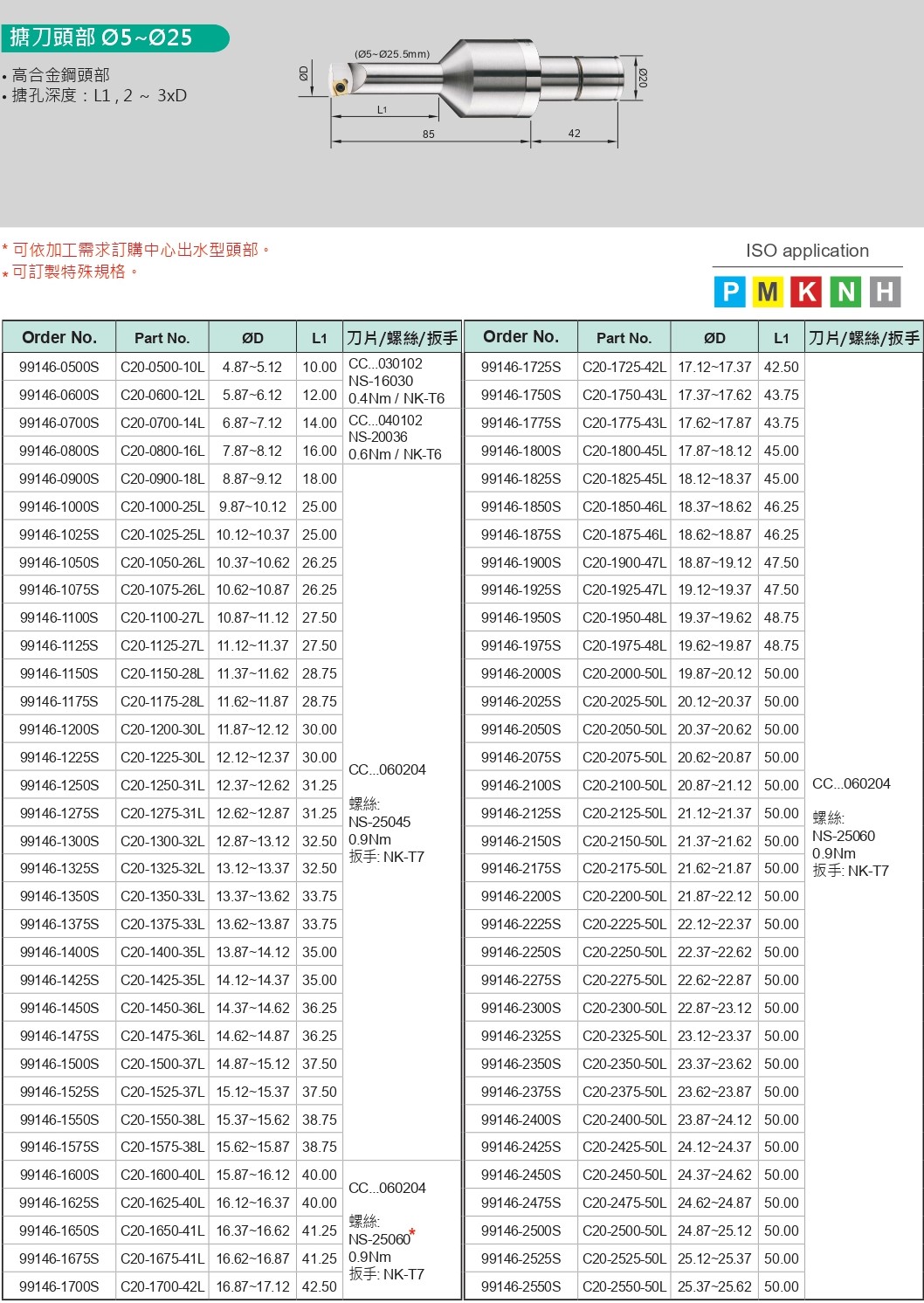Select diameter range 11.62~11.87

(252, 701)
